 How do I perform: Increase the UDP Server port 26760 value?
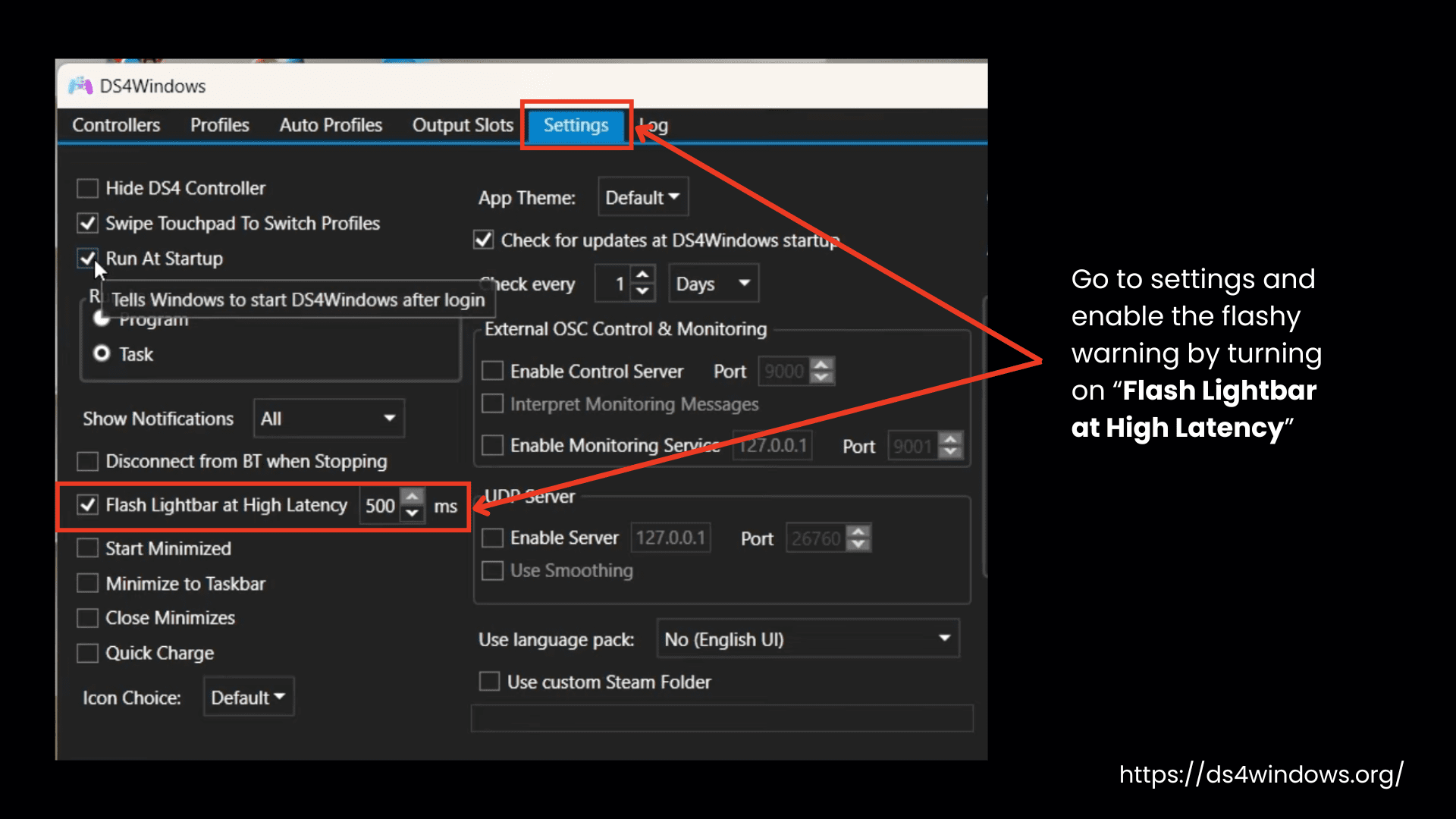click(x=858, y=532)
